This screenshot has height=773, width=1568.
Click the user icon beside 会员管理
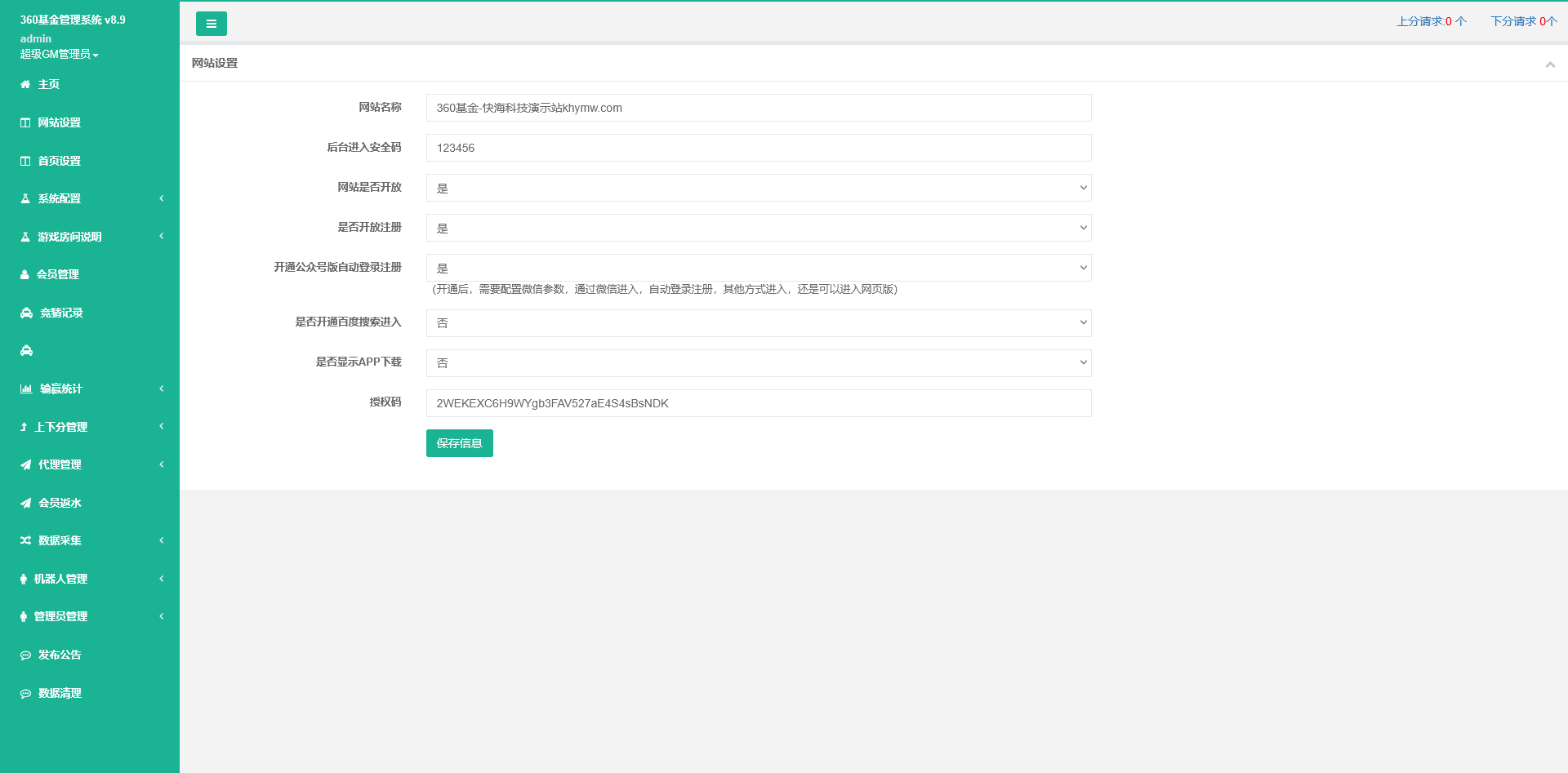click(24, 275)
